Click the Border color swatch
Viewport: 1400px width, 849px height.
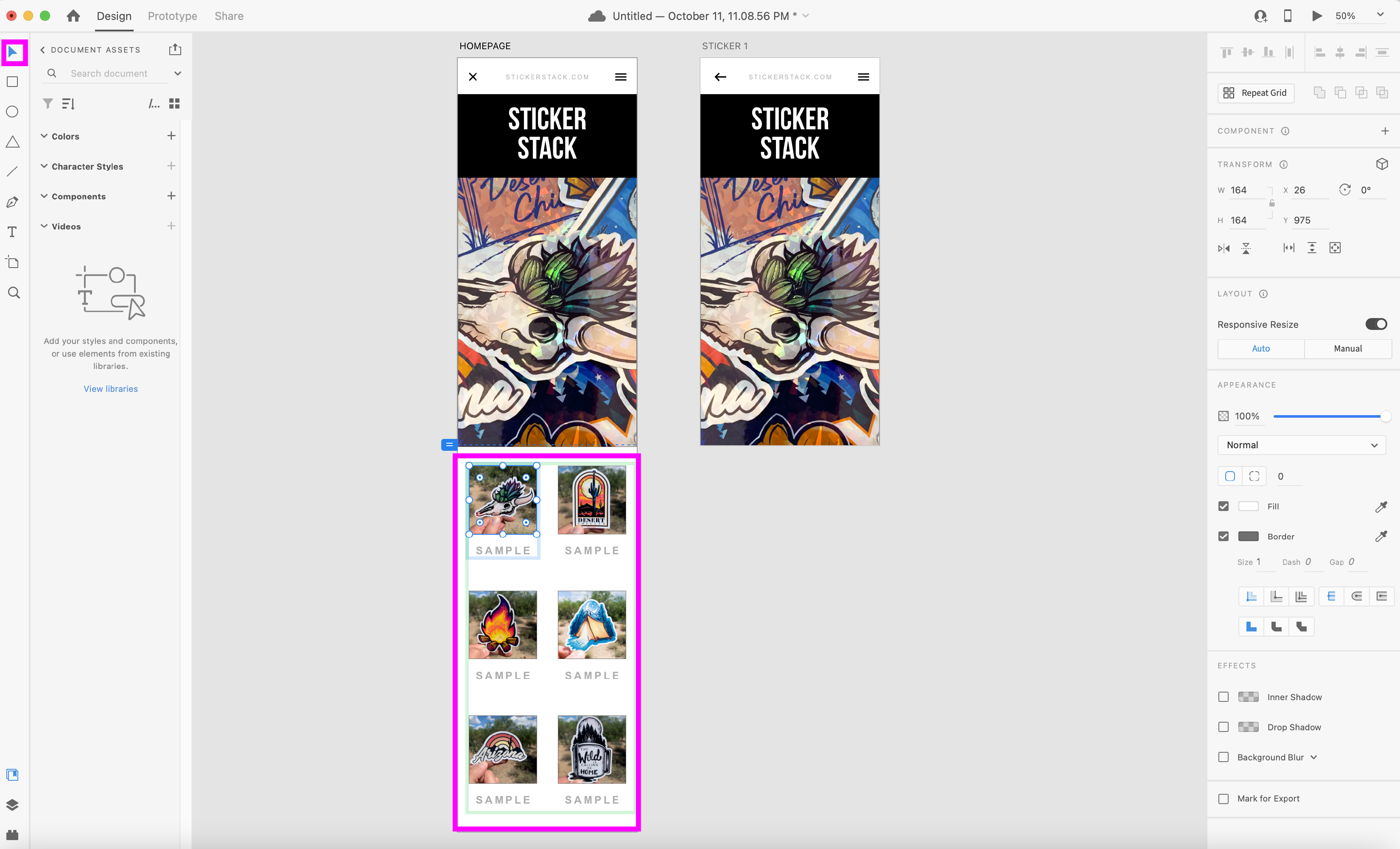coord(1248,536)
